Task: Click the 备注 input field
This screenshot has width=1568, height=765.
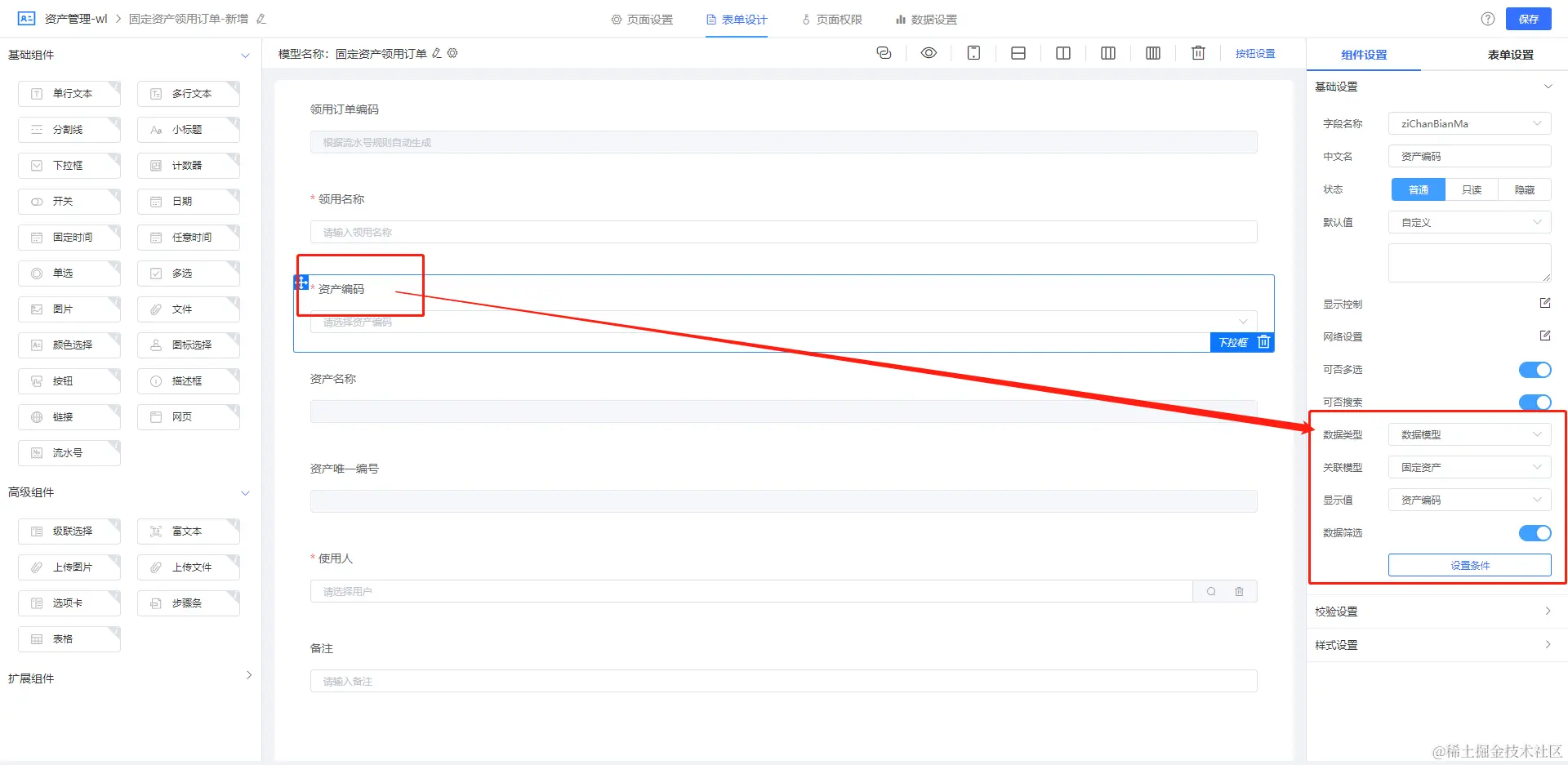Action: coord(784,681)
